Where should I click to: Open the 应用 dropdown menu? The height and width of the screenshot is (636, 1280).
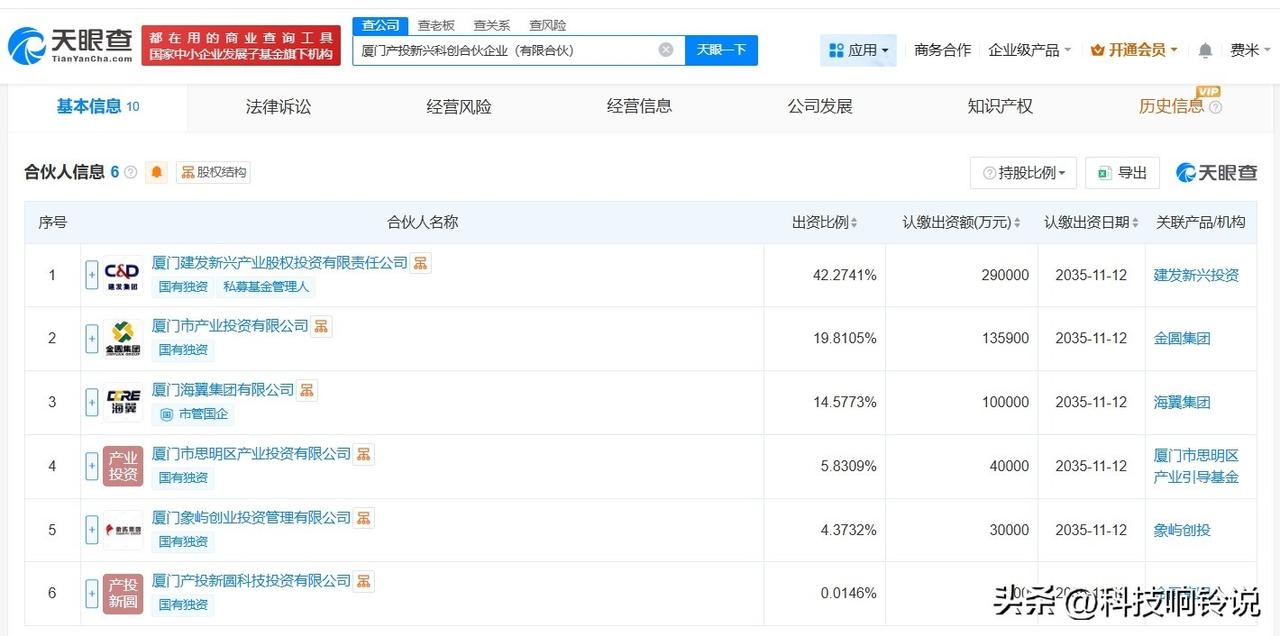click(x=858, y=50)
